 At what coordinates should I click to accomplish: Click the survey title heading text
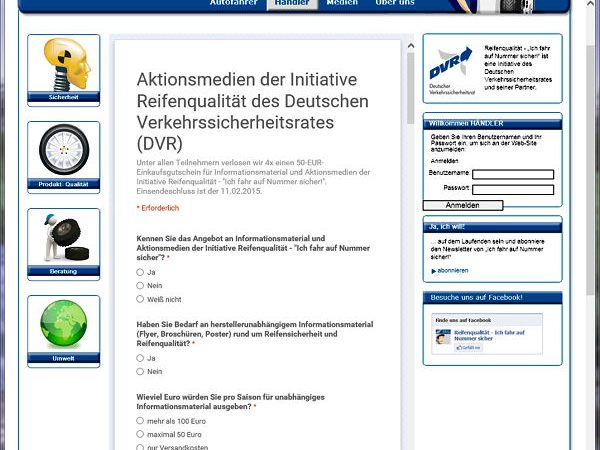pyautogui.click(x=253, y=111)
